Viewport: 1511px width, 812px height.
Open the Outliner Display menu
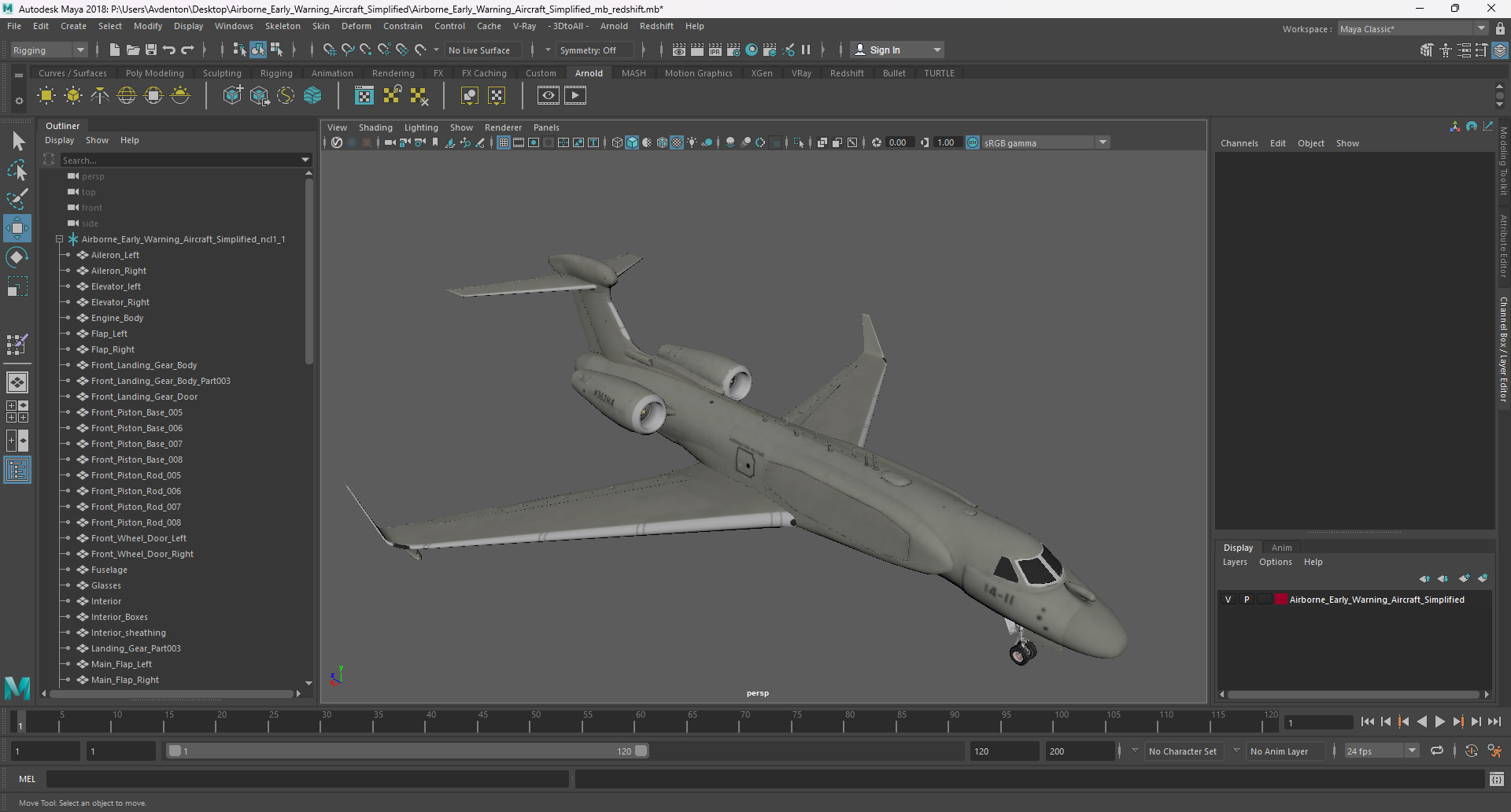coord(59,140)
